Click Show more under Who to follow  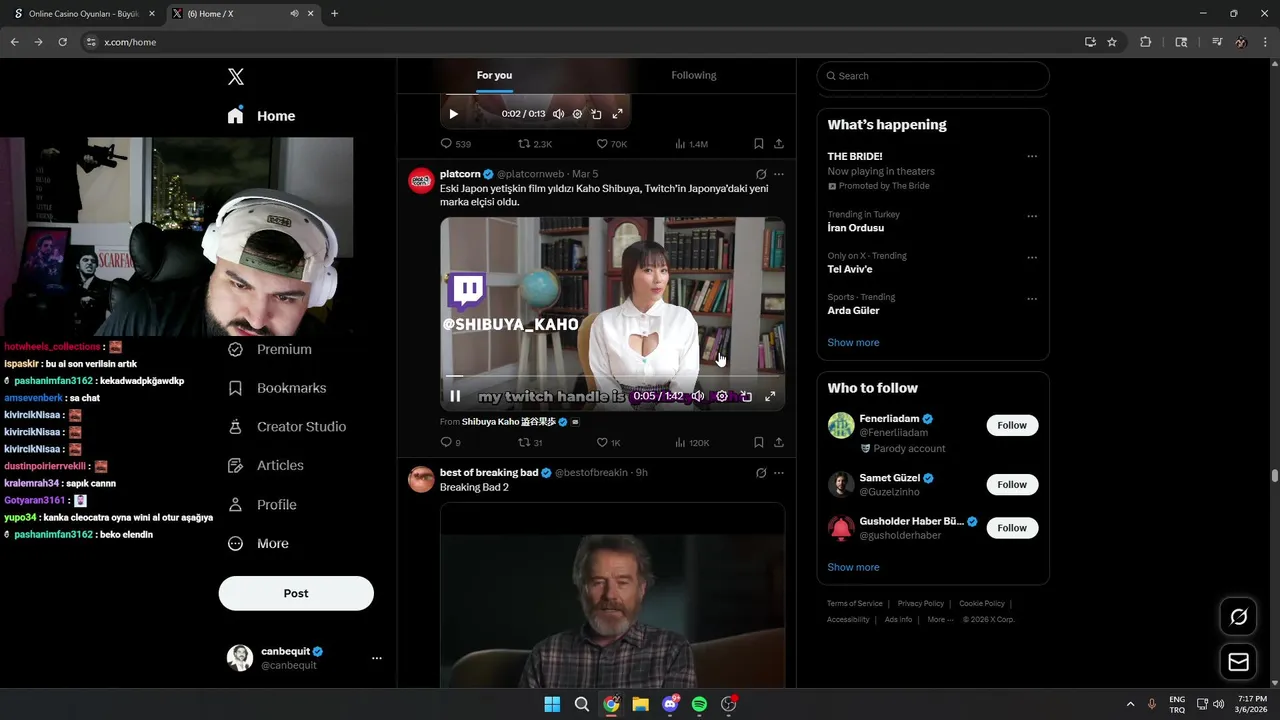853,568
